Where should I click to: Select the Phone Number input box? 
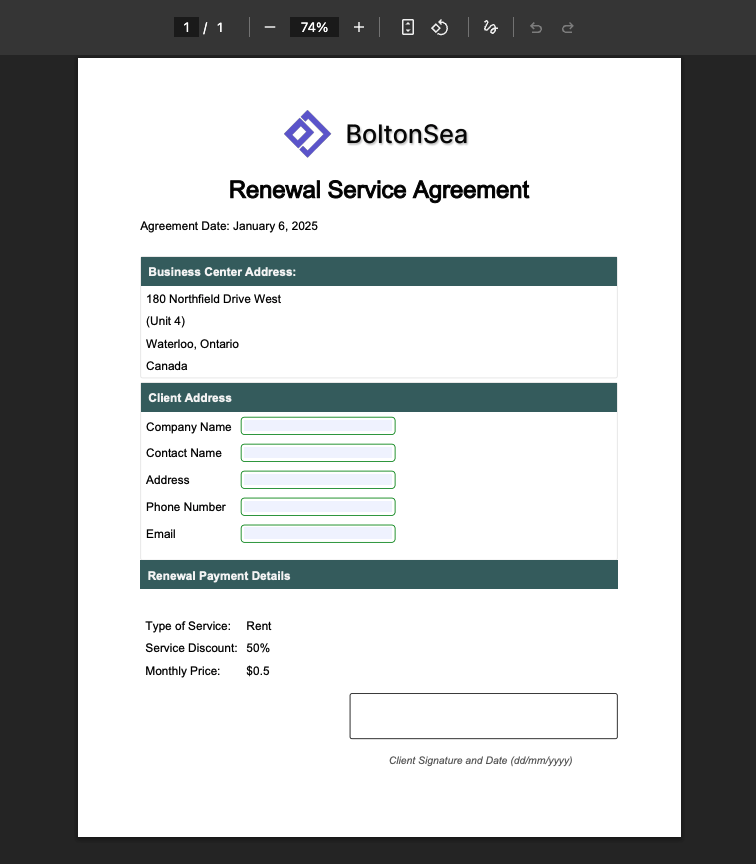click(318, 507)
